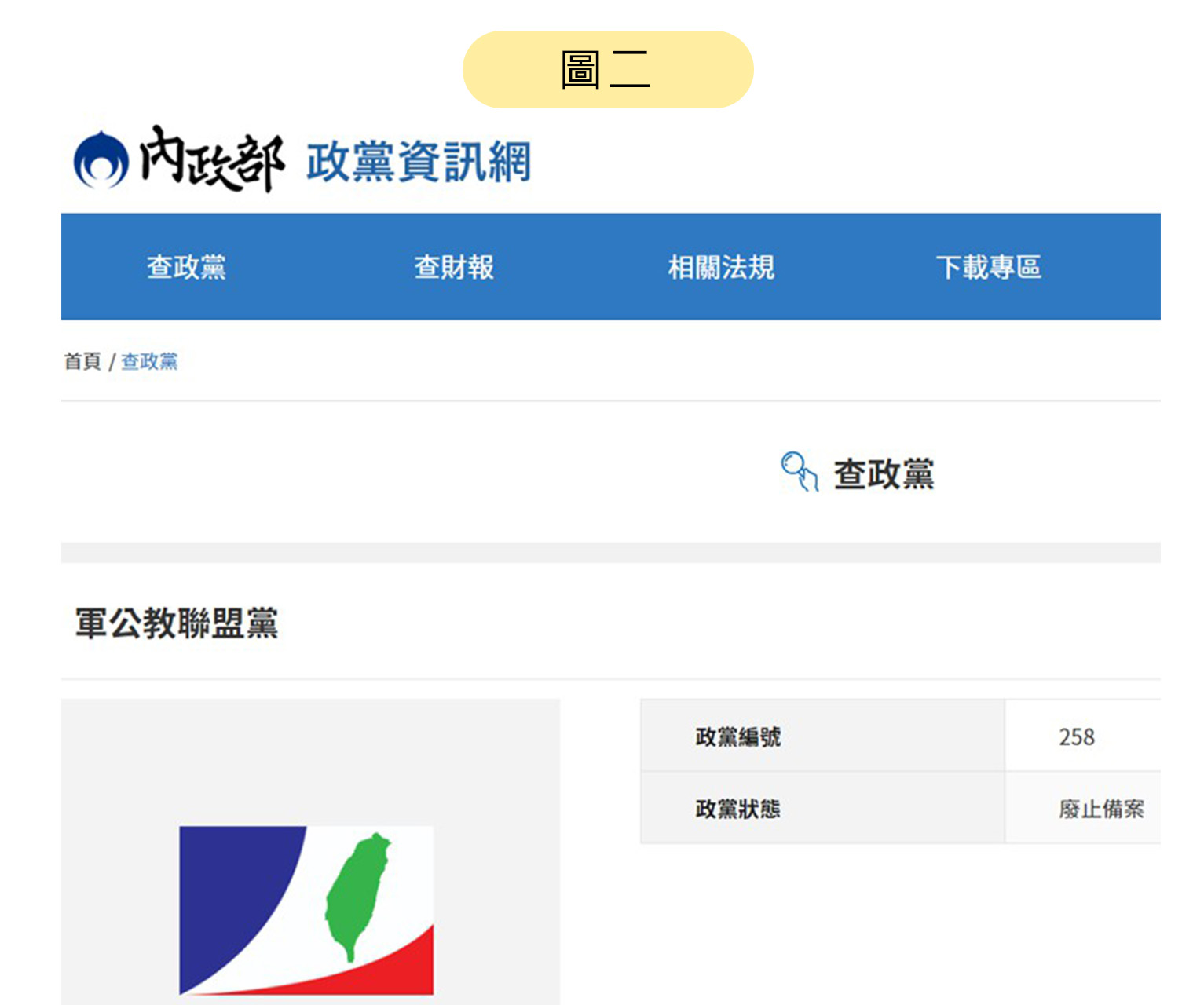
Task: Click the 政黨狀態 label cell
Action: point(822,808)
